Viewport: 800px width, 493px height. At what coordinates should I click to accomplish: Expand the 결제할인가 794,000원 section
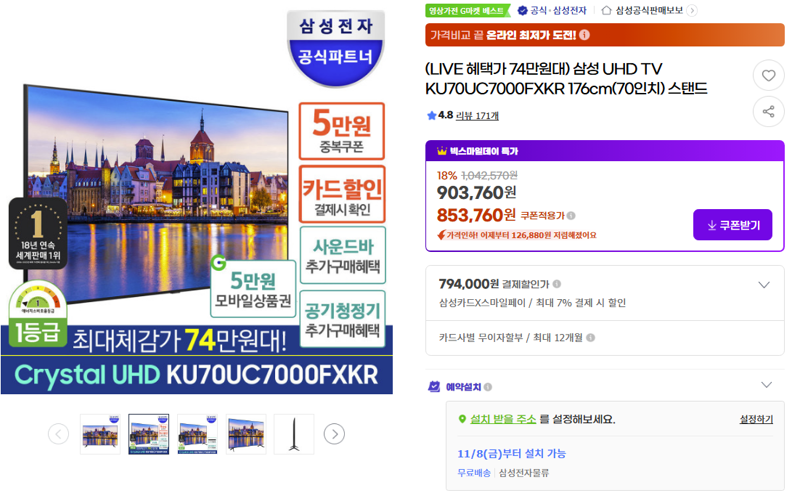(x=763, y=285)
